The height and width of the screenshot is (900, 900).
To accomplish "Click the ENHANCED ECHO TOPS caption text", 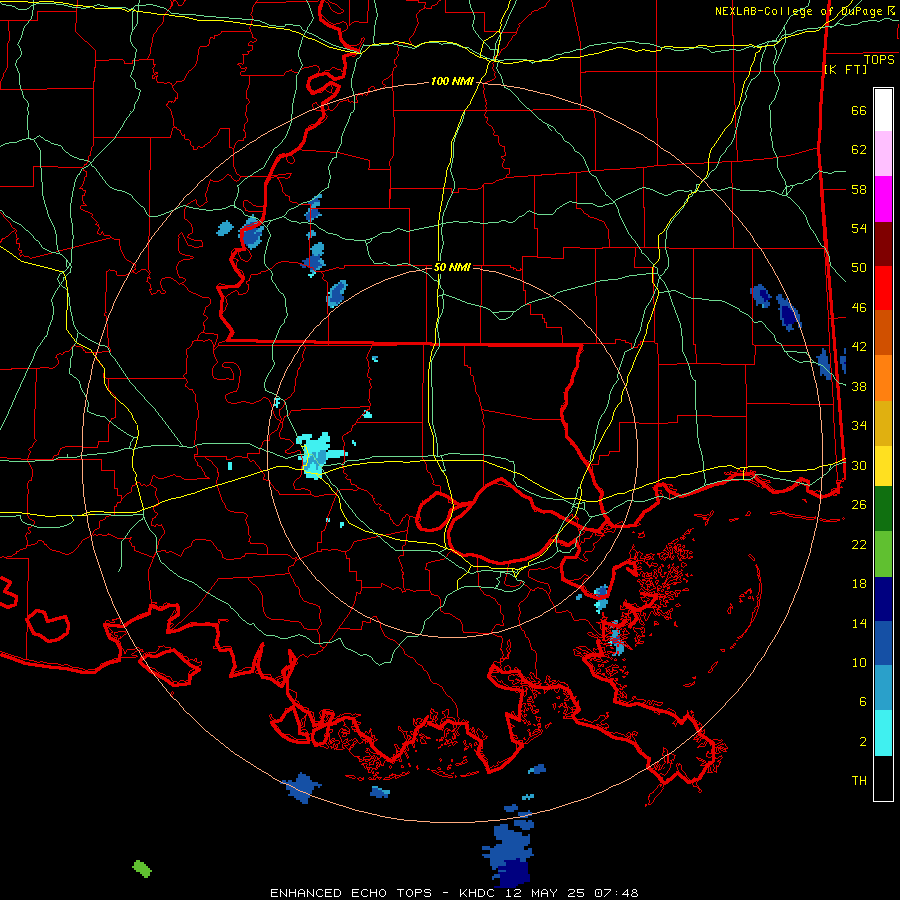I will tap(351, 893).
